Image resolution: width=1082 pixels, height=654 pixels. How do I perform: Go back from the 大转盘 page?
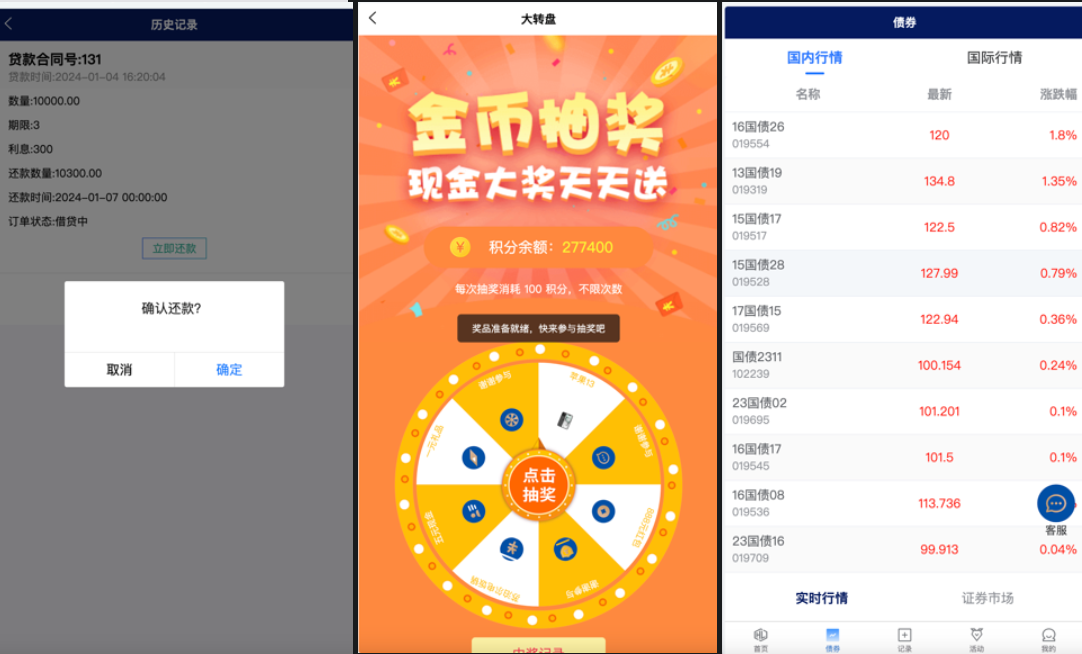[373, 18]
